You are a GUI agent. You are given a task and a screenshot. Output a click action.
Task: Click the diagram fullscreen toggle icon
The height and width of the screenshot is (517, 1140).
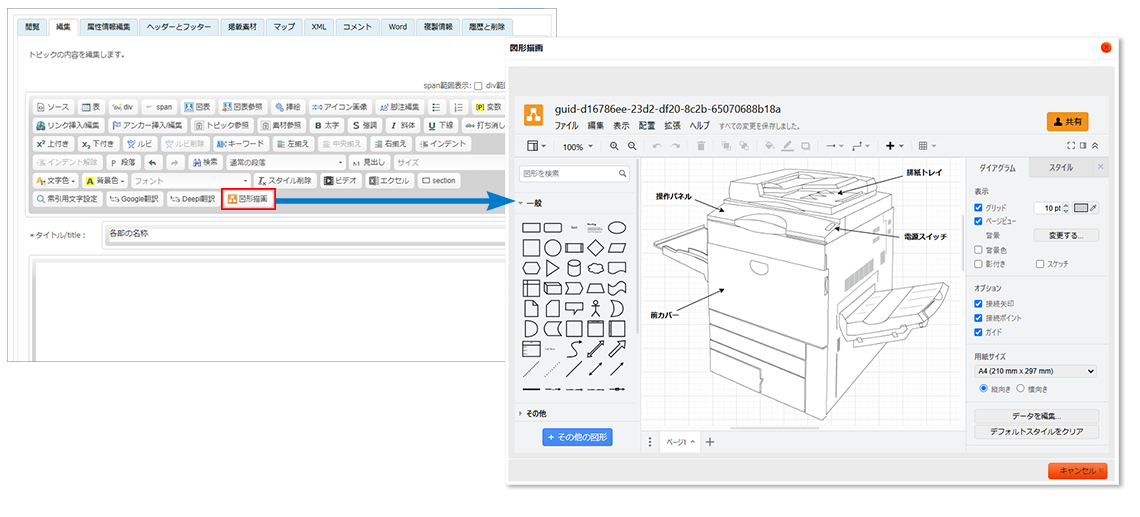click(1071, 146)
